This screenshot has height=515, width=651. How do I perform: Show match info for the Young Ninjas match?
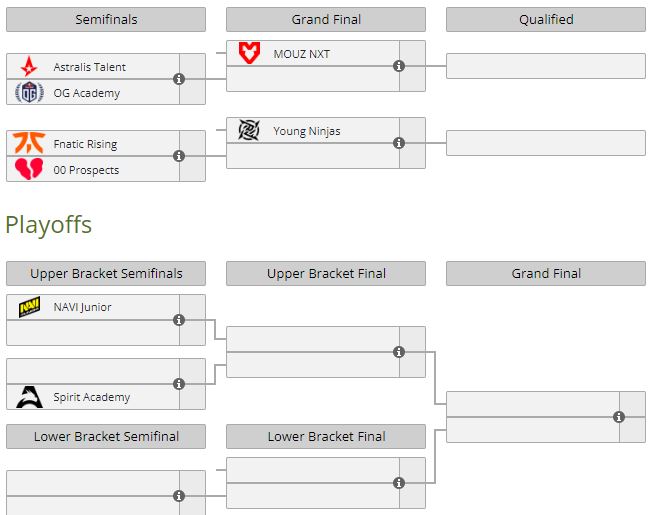click(399, 143)
